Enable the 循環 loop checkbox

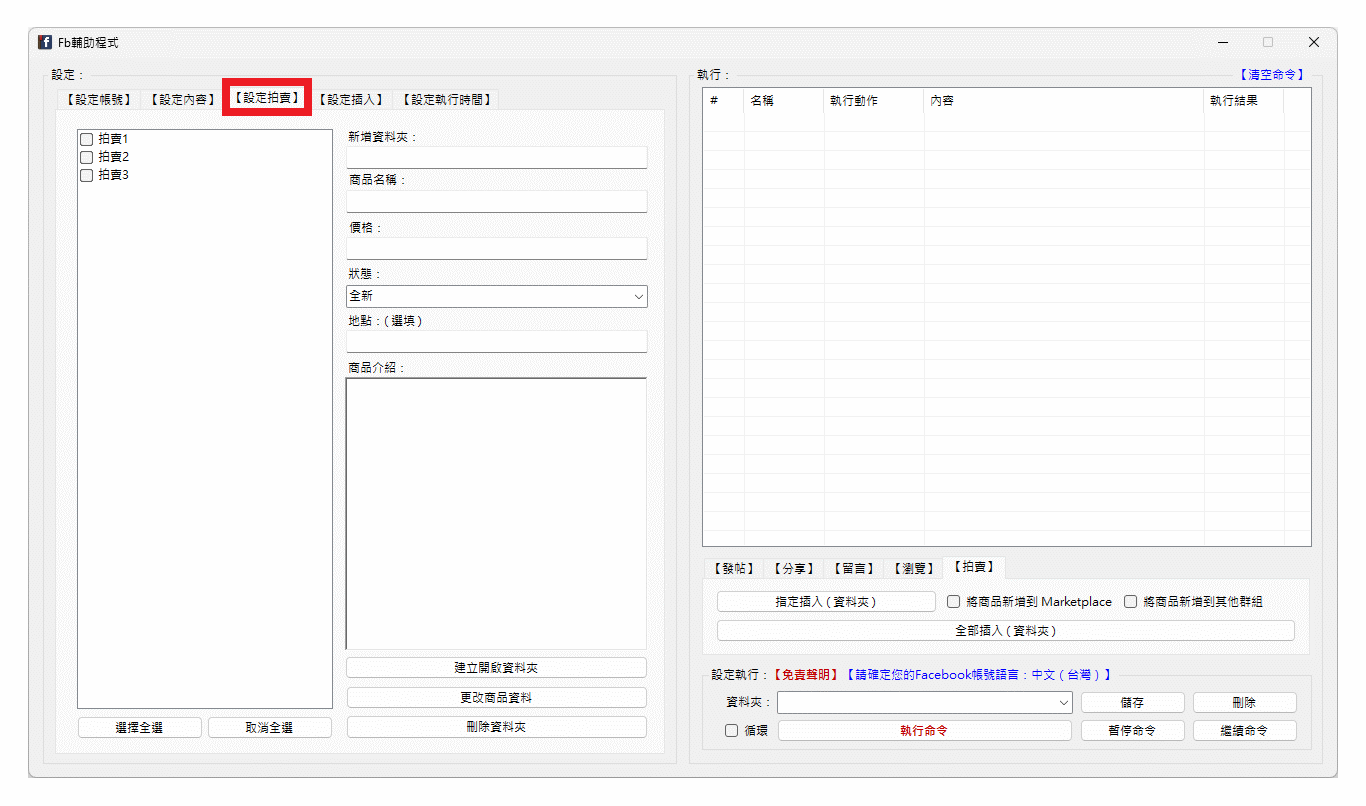click(729, 730)
